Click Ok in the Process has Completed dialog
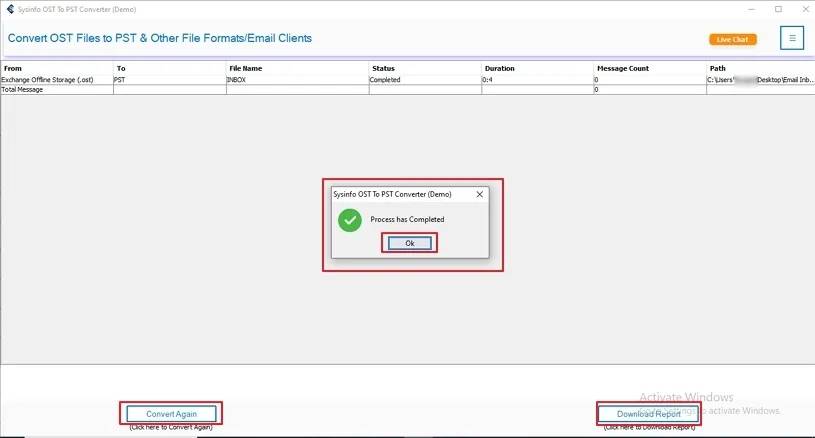This screenshot has height=438, width=815. 410,243
